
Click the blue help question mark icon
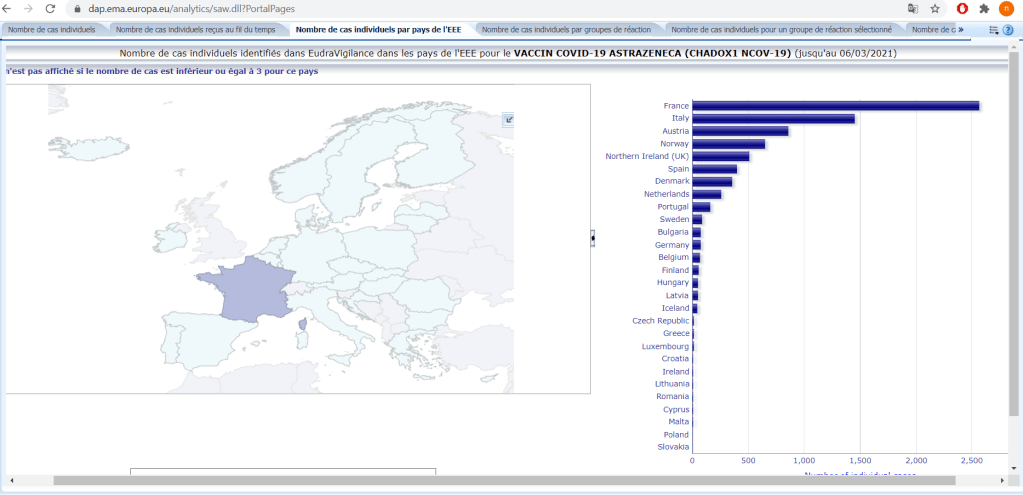(x=1008, y=30)
